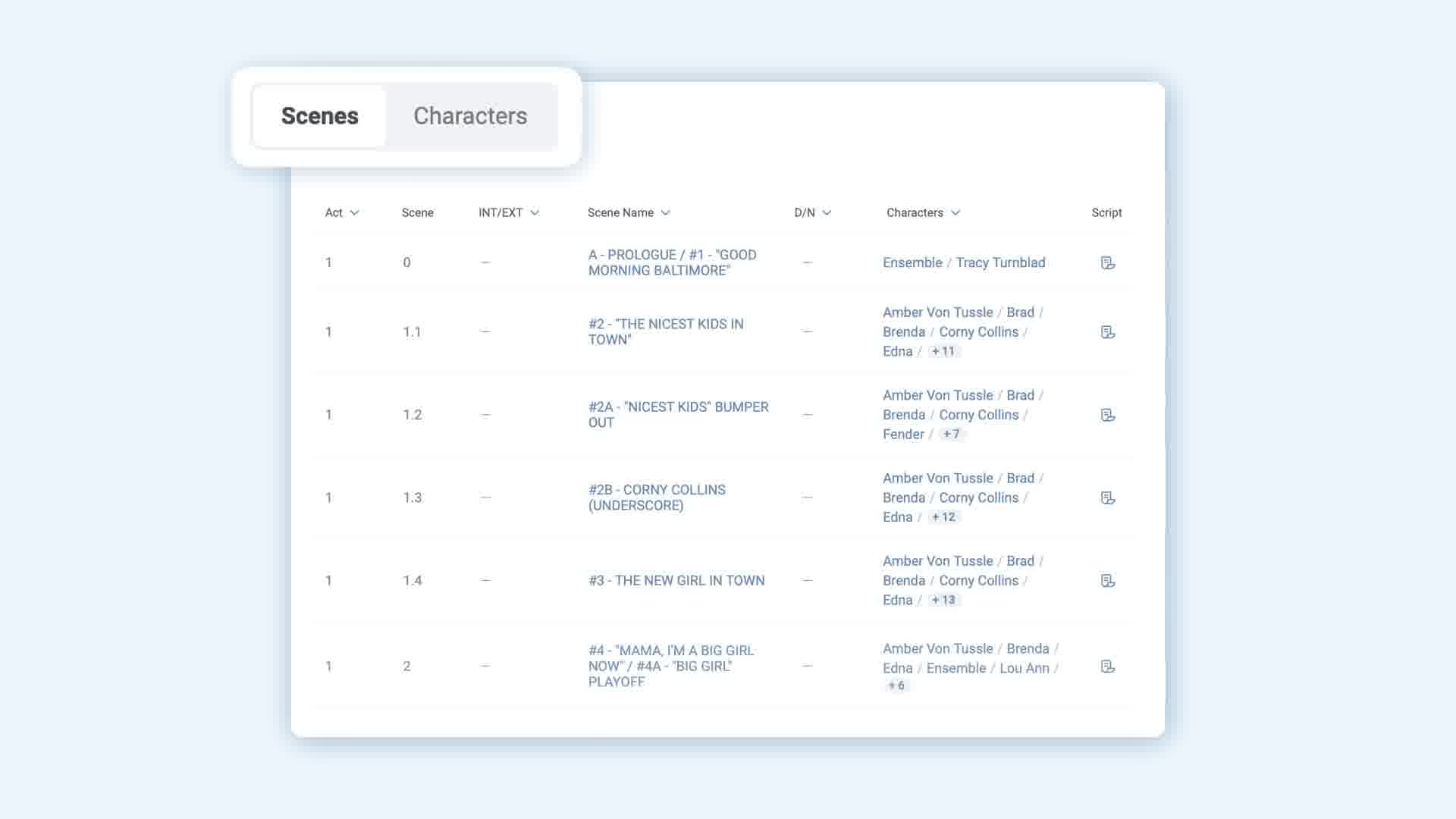Expand the +11 characters badge
The image size is (1456, 819).
click(x=943, y=351)
